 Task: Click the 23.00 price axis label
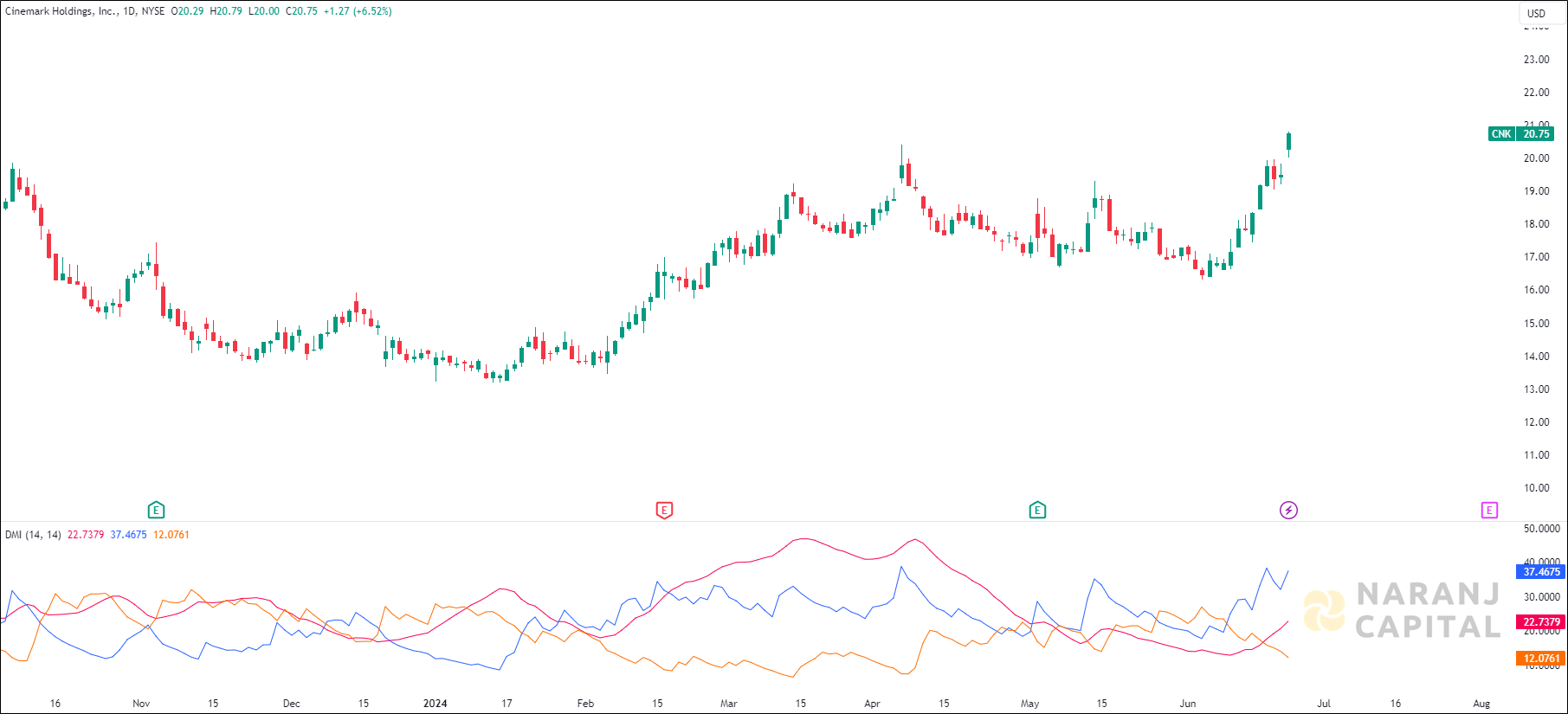1537,60
